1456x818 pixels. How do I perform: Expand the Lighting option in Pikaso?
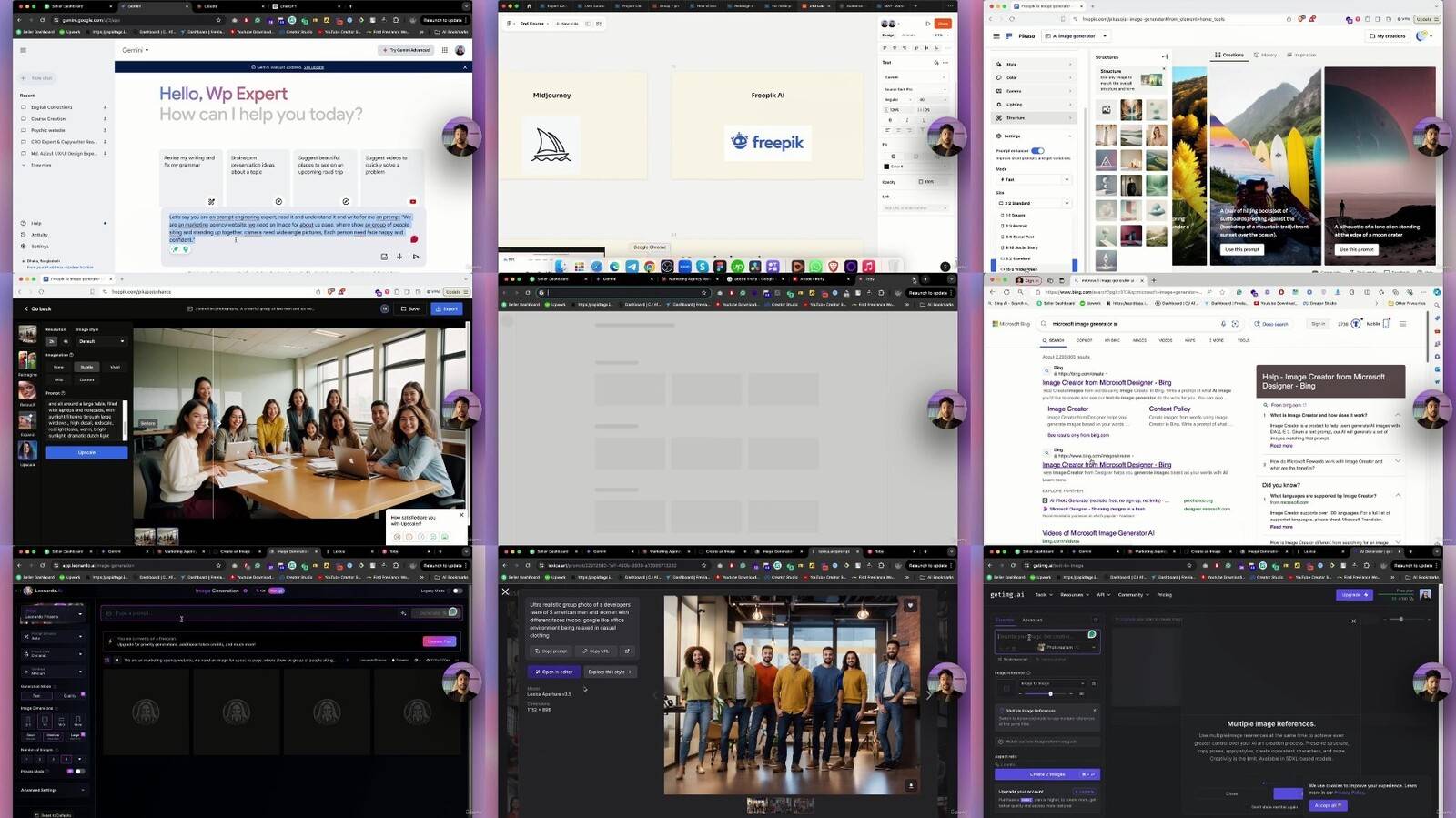tap(1033, 105)
